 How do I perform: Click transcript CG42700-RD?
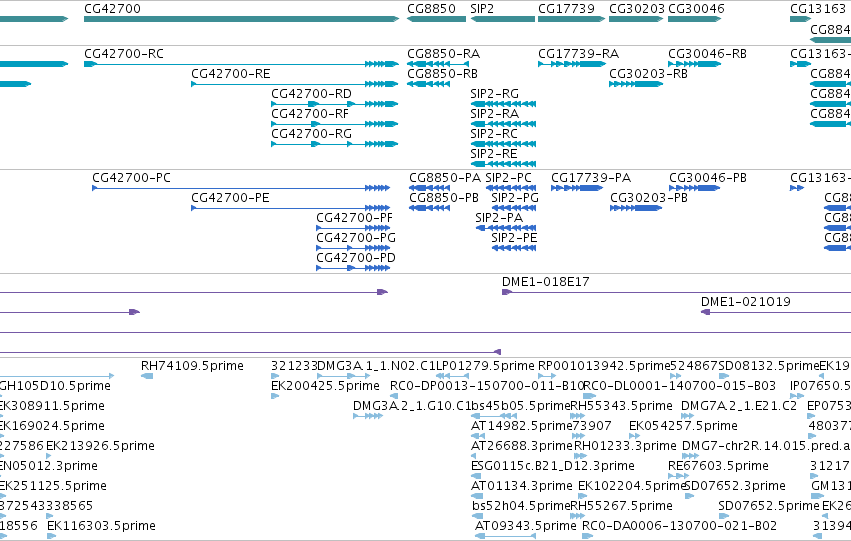pyautogui.click(x=335, y=104)
